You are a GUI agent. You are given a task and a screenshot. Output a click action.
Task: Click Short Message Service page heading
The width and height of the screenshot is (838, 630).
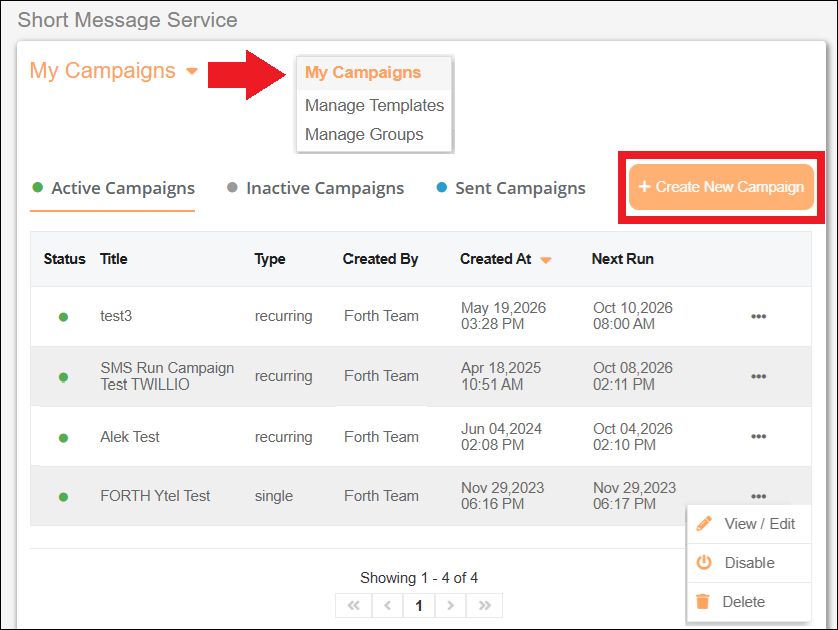(x=127, y=20)
